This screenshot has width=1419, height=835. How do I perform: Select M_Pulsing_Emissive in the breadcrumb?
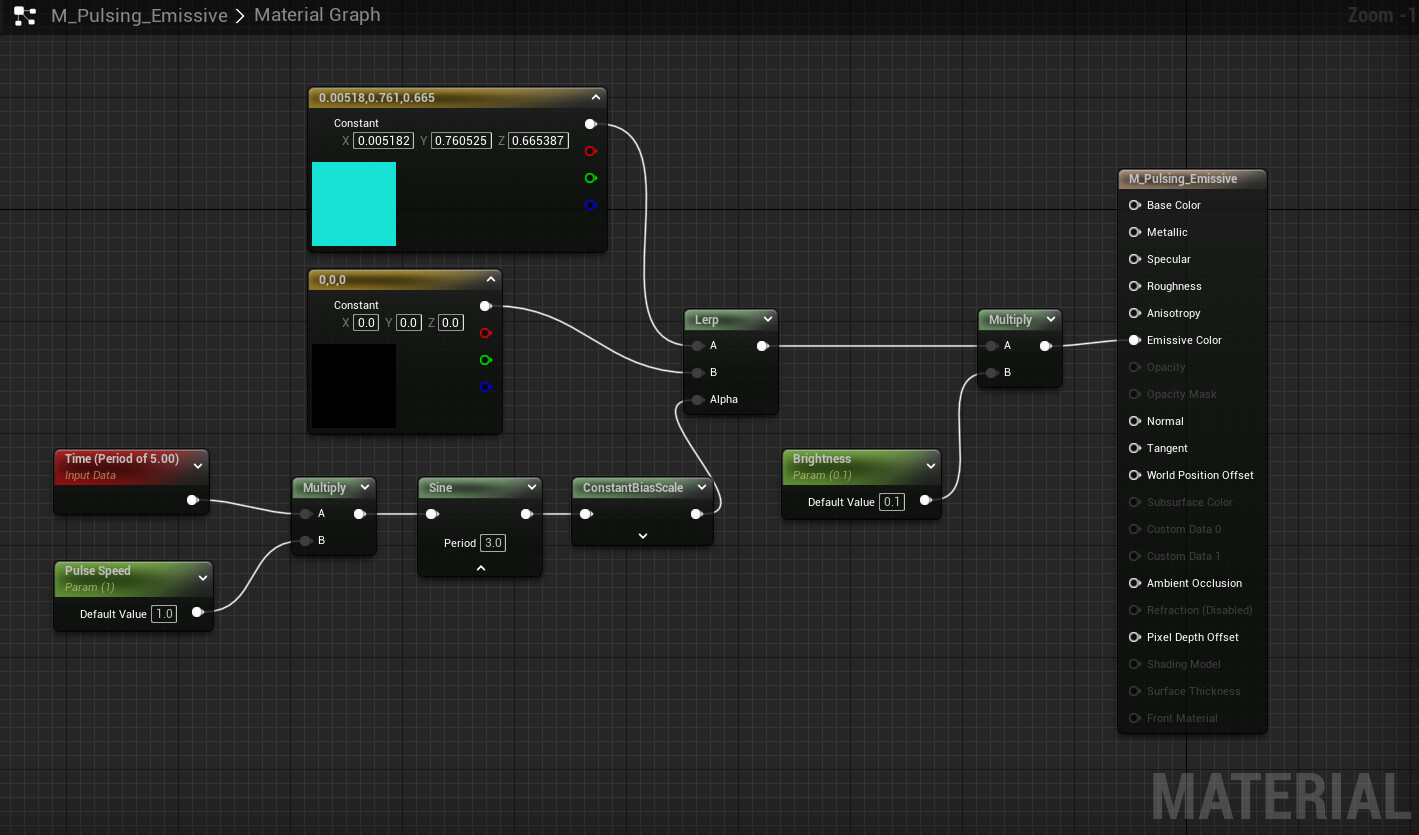click(x=139, y=16)
